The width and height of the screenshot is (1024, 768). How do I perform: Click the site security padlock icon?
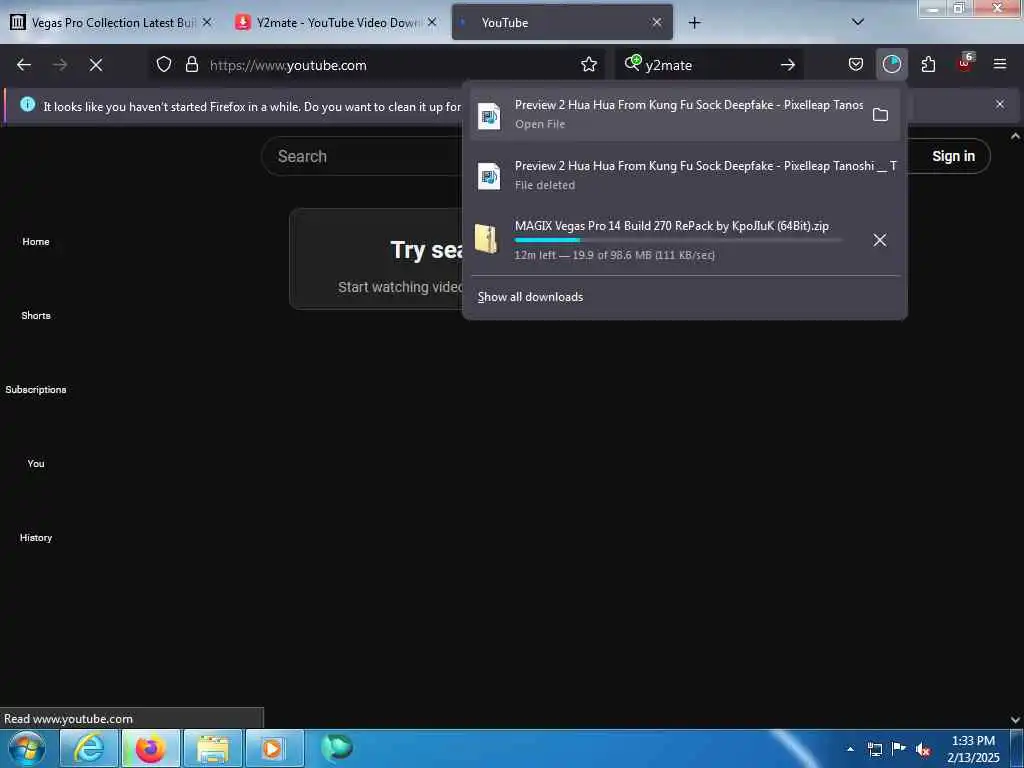(191, 64)
